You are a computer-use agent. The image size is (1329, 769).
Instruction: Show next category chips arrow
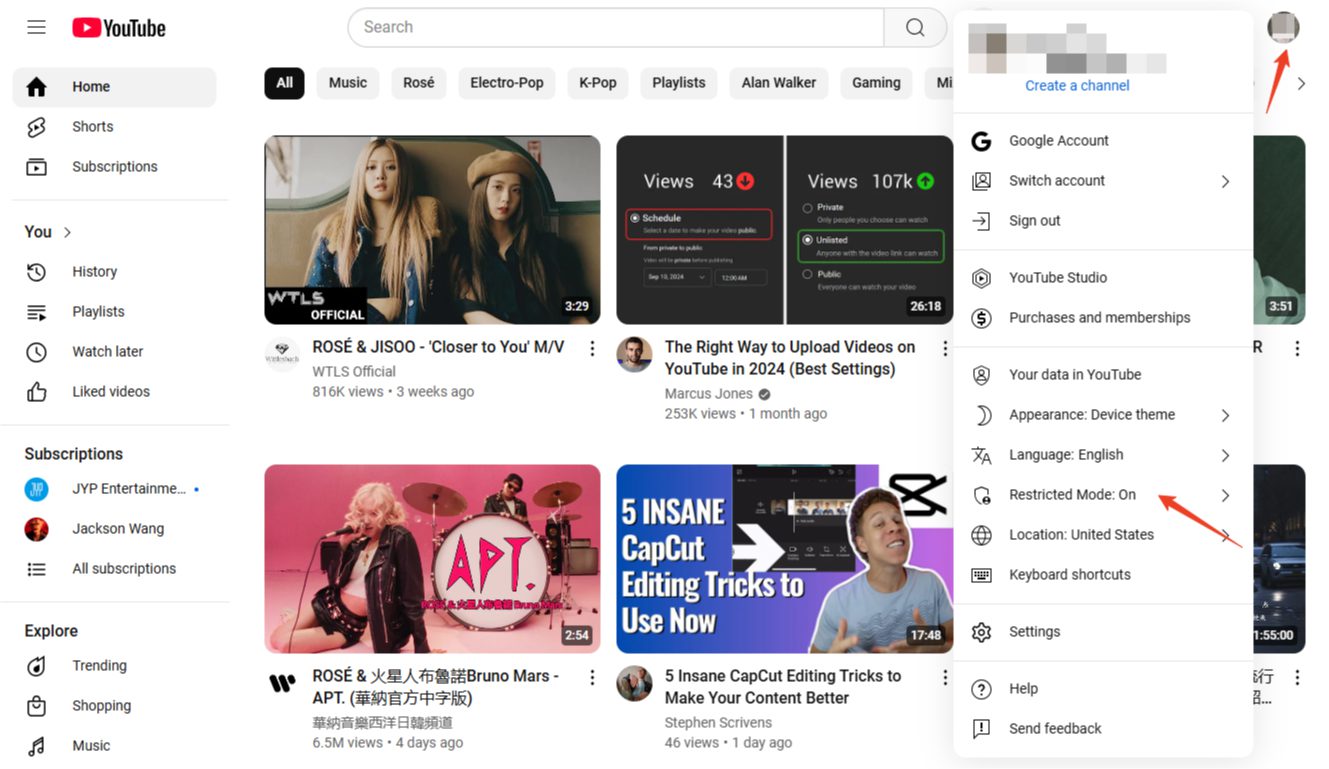coord(1301,84)
